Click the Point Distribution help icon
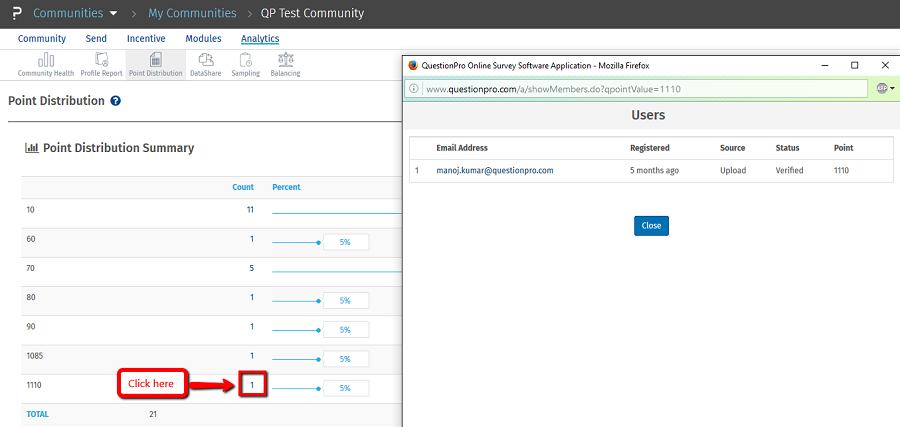The width and height of the screenshot is (900, 427). point(116,101)
